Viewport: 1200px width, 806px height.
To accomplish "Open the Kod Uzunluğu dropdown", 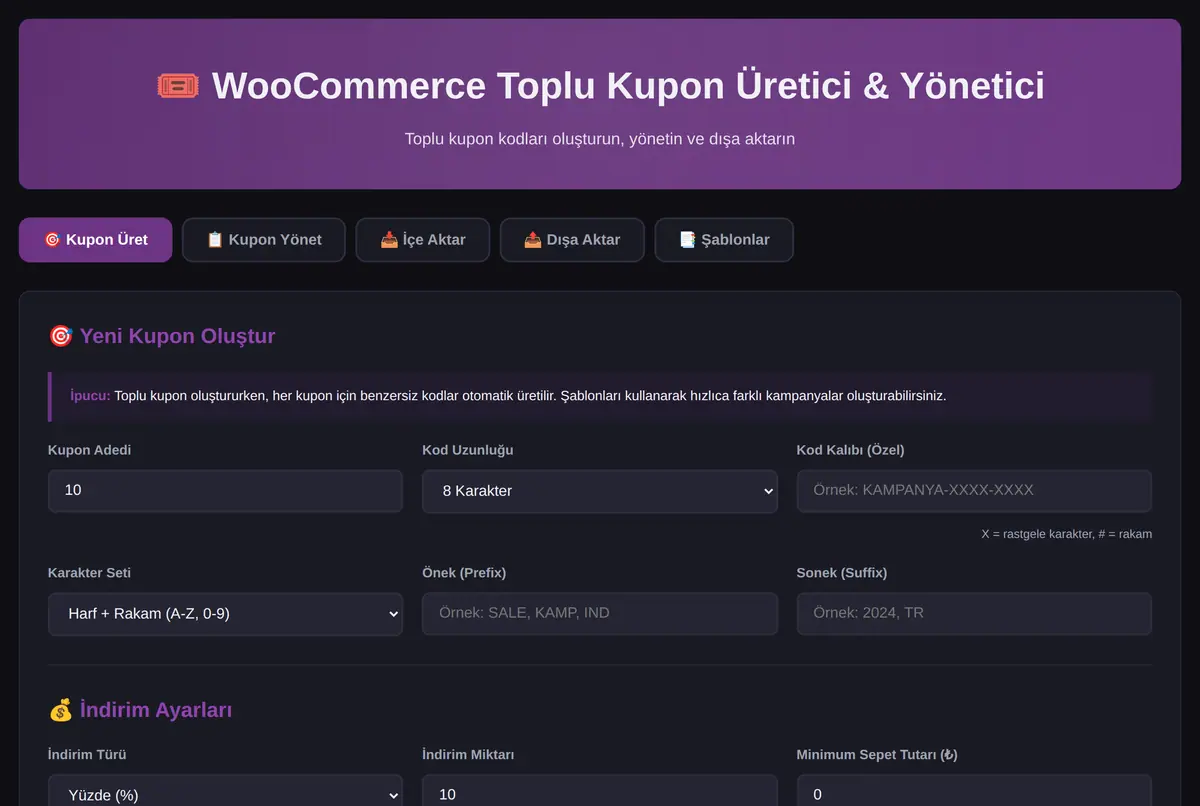I will 600,491.
